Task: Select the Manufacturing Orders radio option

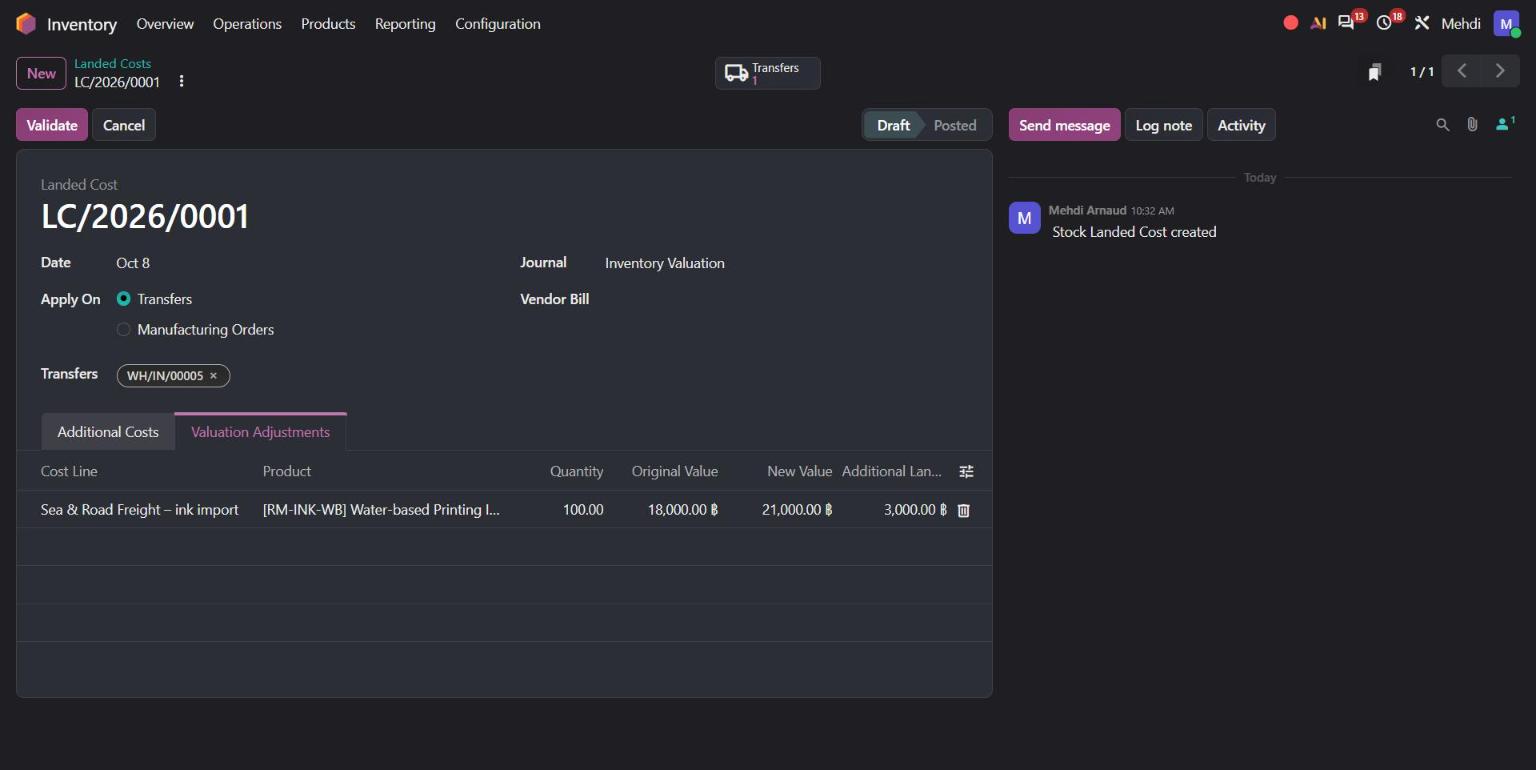Action: 123,329
